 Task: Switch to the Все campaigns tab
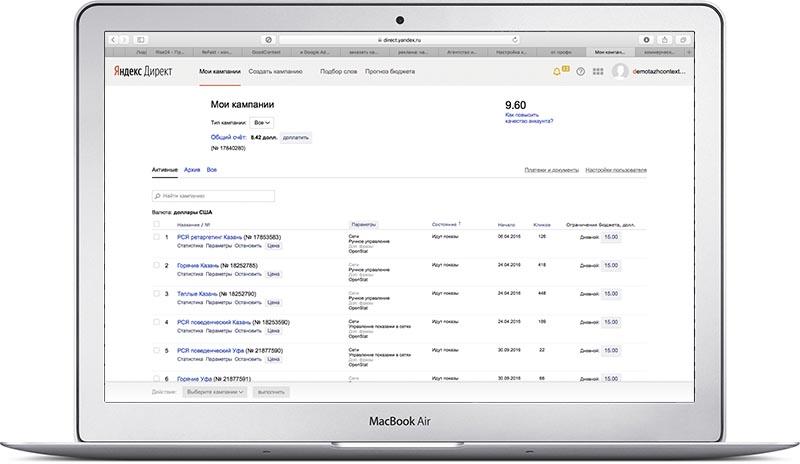click(212, 169)
